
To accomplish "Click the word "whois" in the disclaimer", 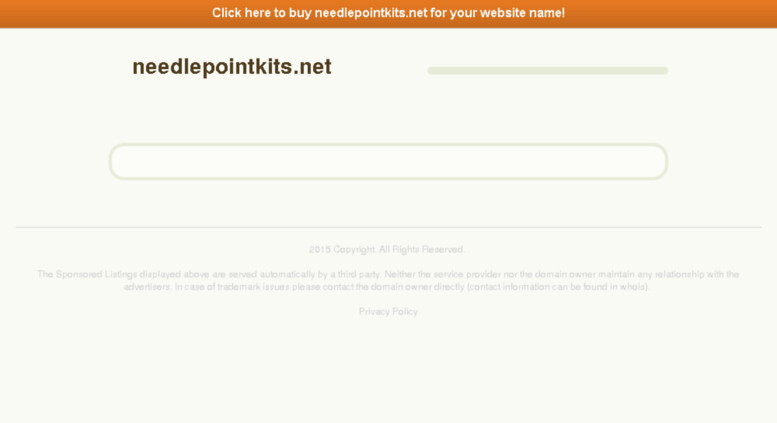I will 632,287.
